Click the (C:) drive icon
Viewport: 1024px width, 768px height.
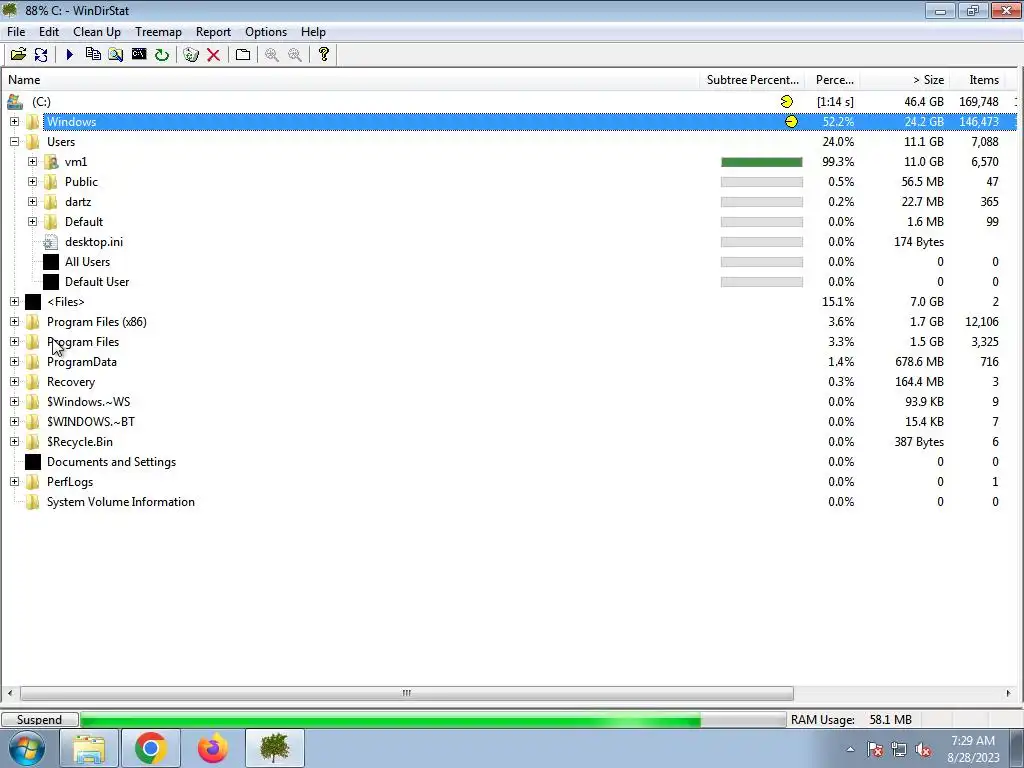(15, 102)
